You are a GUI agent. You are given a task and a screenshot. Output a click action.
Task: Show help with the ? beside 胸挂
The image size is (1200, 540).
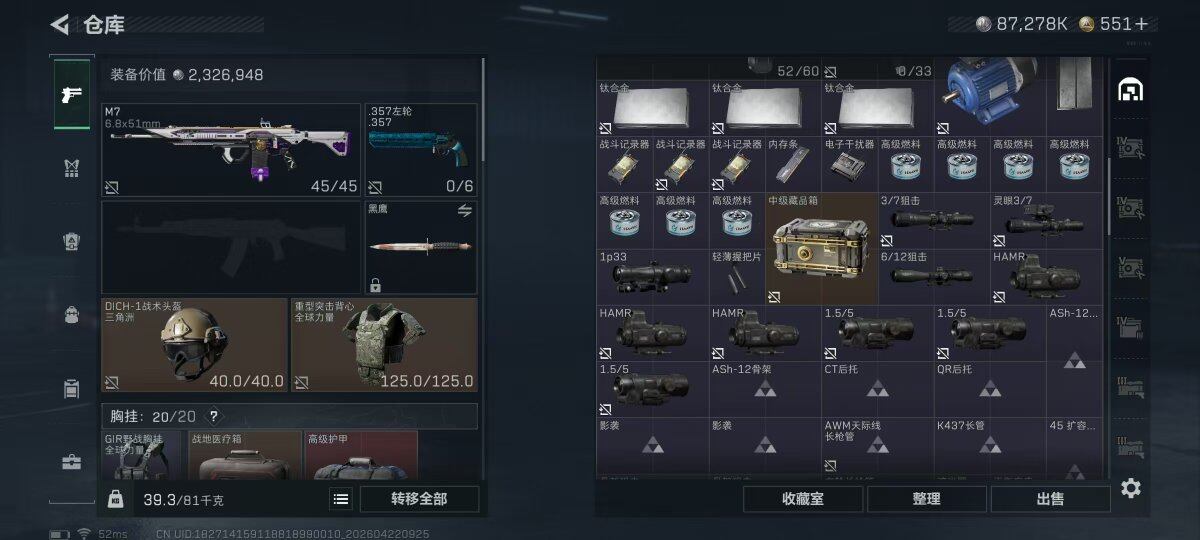213,416
